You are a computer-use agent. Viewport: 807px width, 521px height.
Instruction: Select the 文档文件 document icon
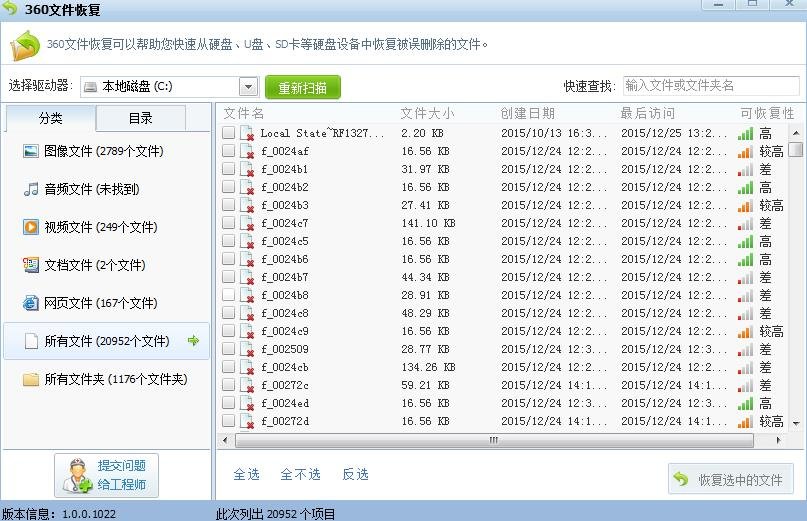(31, 265)
